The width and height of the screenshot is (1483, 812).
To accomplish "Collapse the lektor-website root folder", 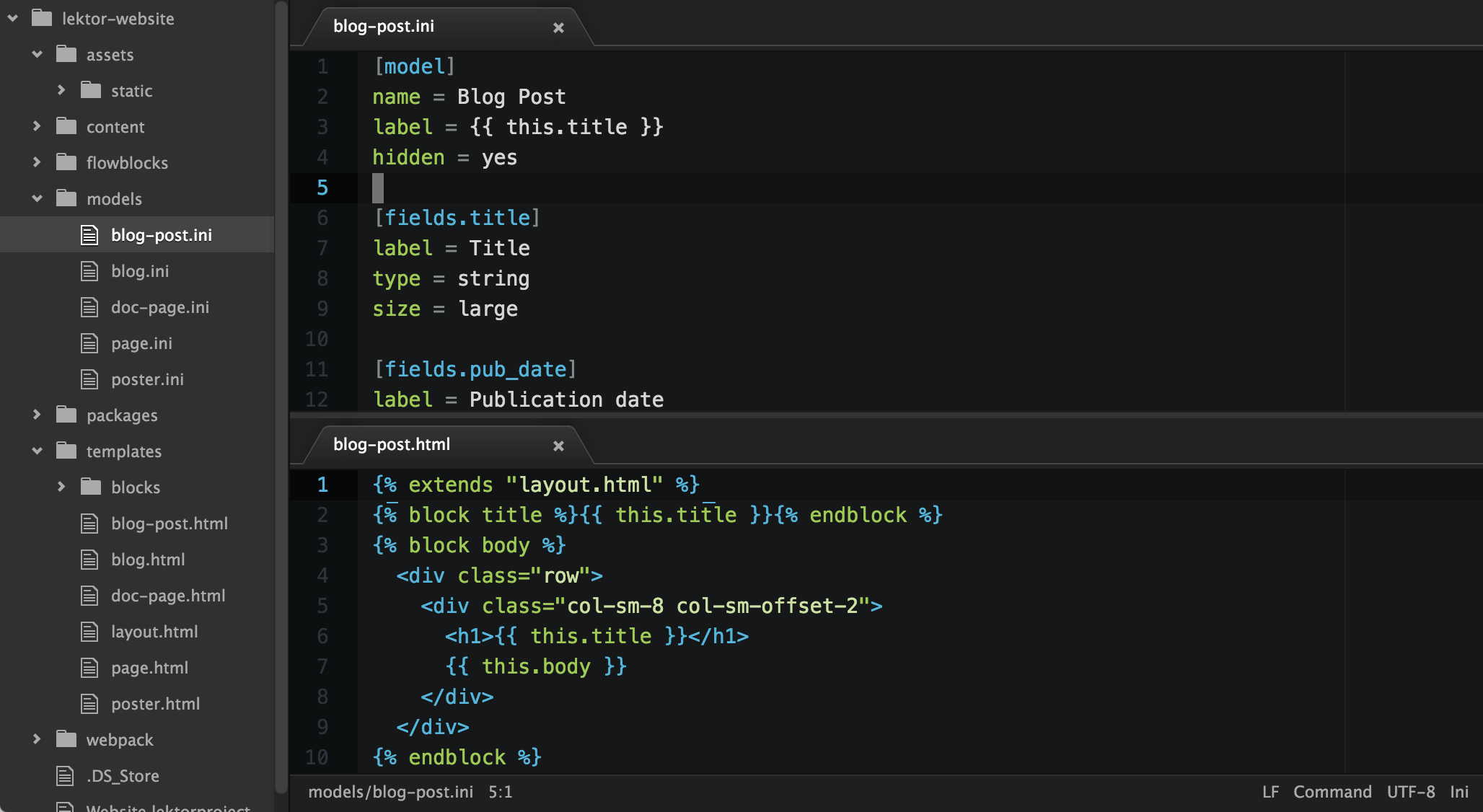I will tap(13, 19).
